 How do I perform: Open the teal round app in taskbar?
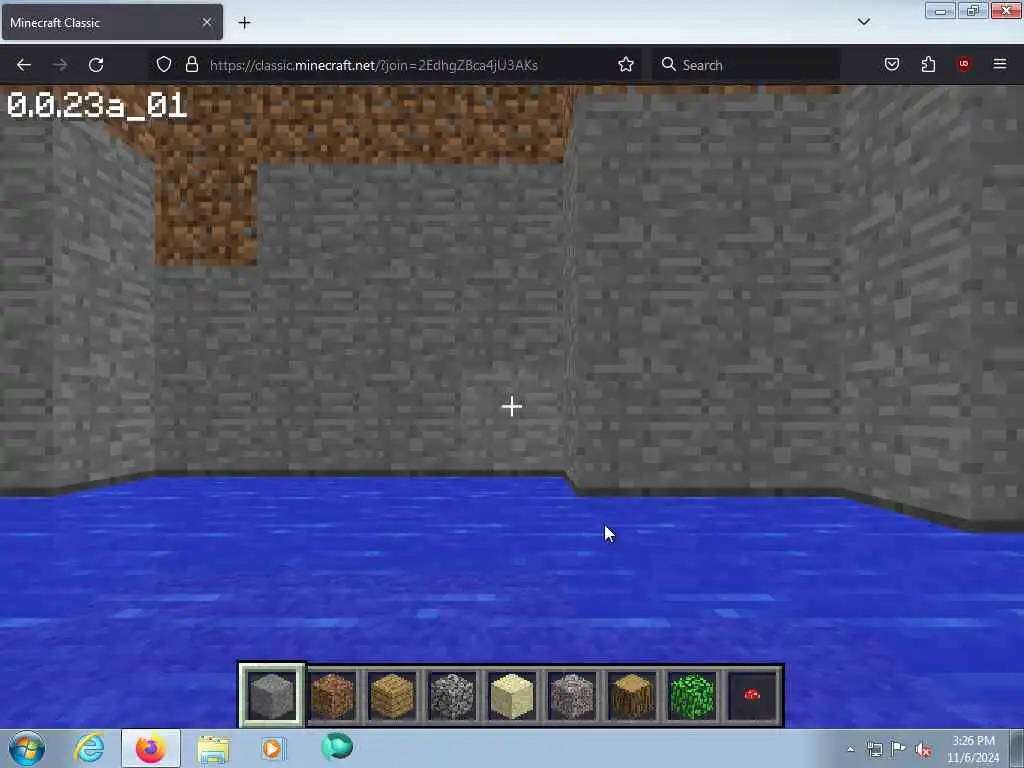(x=337, y=747)
